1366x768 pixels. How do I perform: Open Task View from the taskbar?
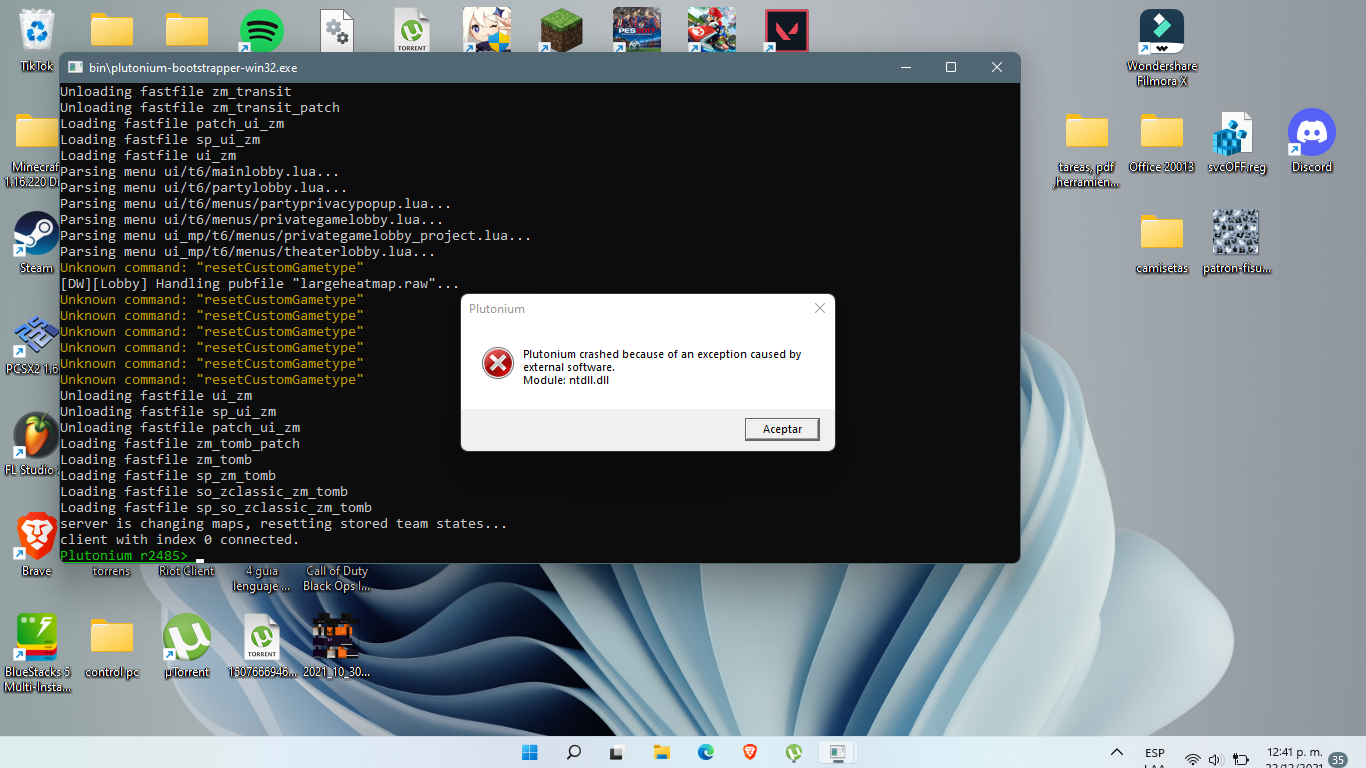[x=618, y=752]
